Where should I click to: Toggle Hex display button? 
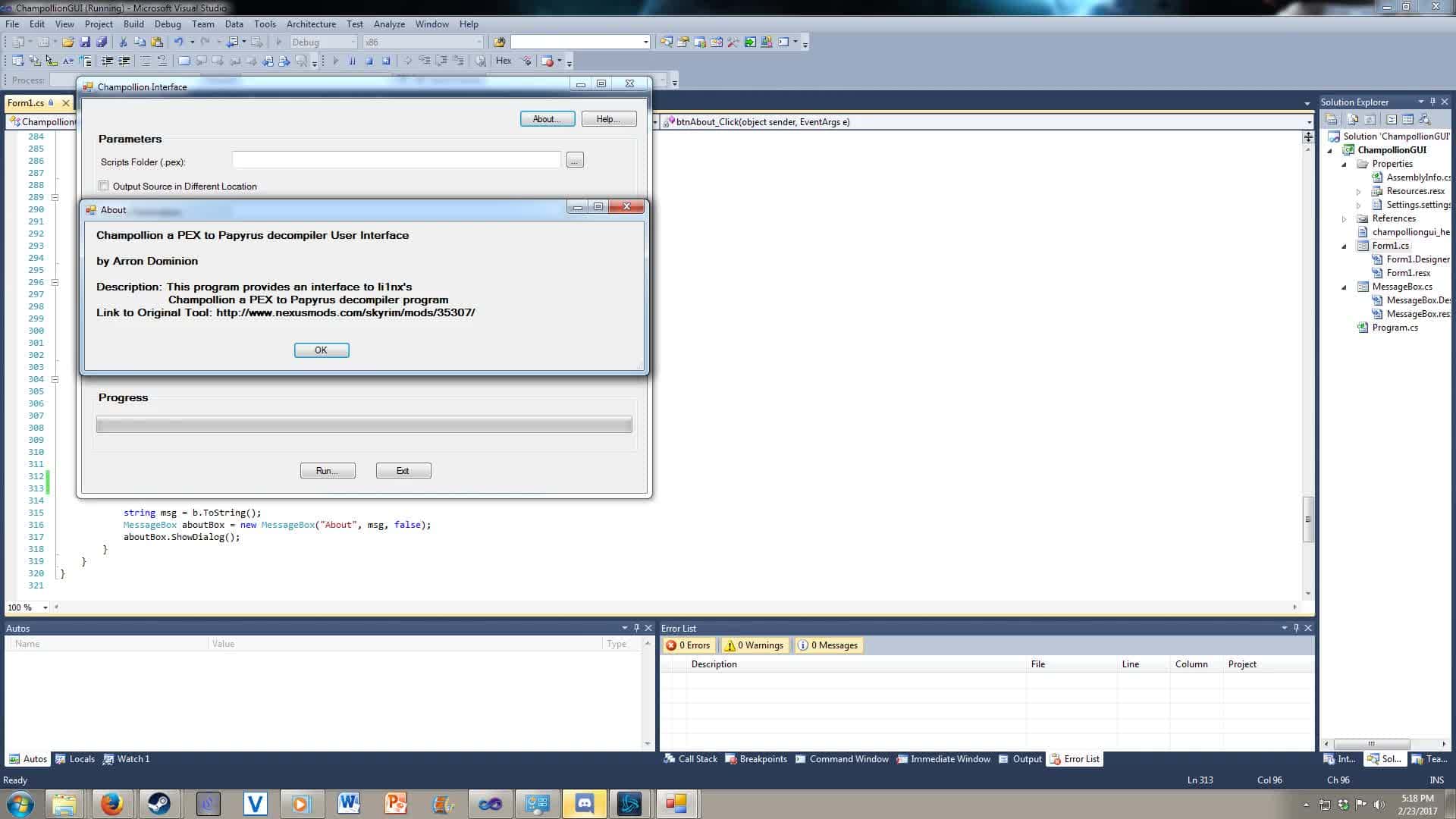click(504, 61)
